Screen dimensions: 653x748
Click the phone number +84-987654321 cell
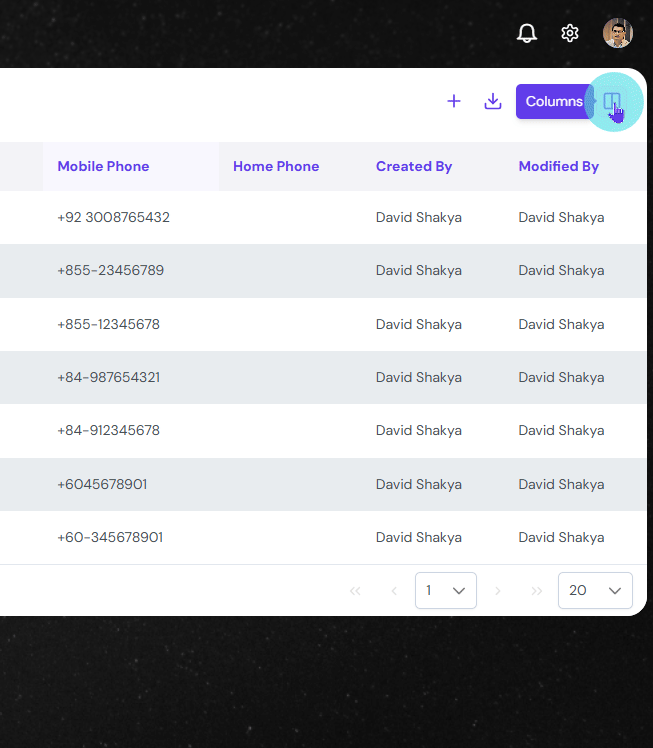click(108, 377)
